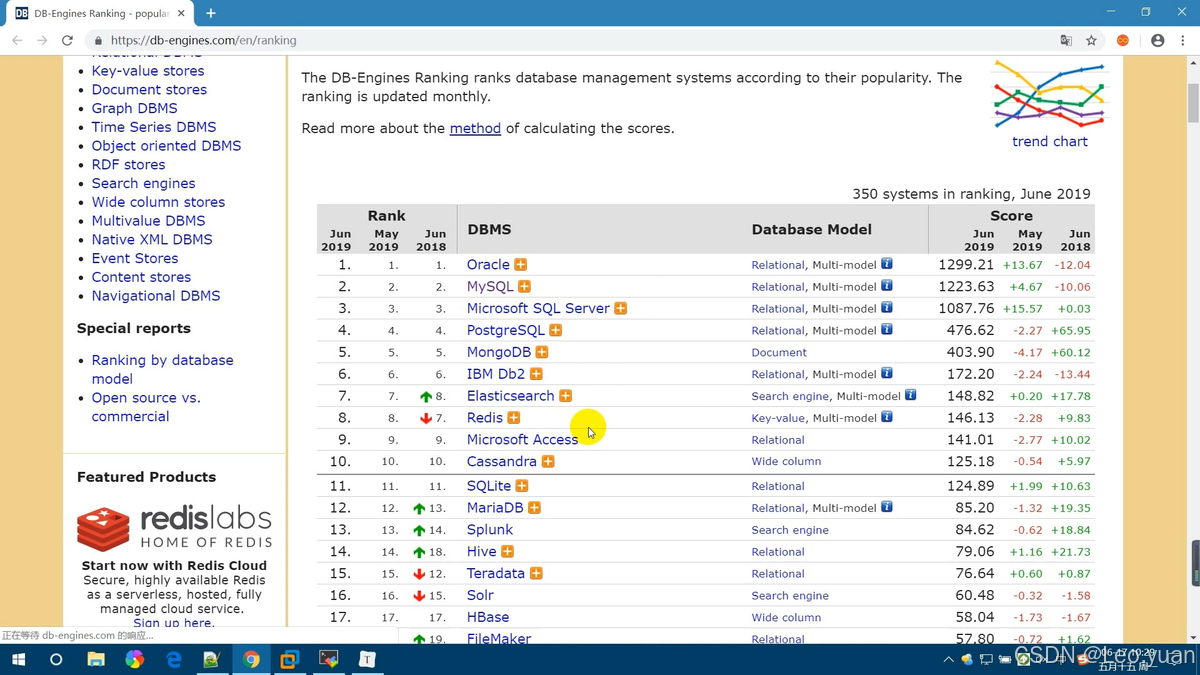Click the plus icon next to Hive

507,552
